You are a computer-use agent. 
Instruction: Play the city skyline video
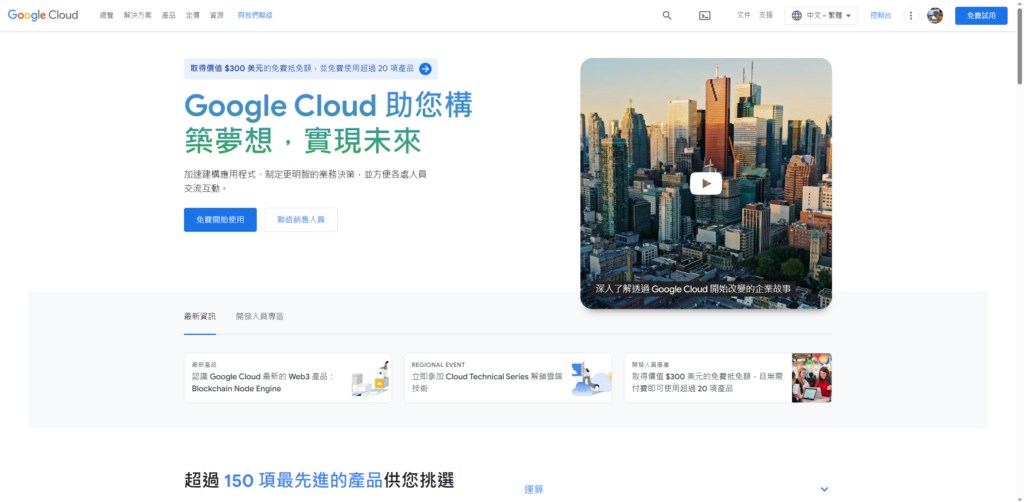(x=706, y=183)
